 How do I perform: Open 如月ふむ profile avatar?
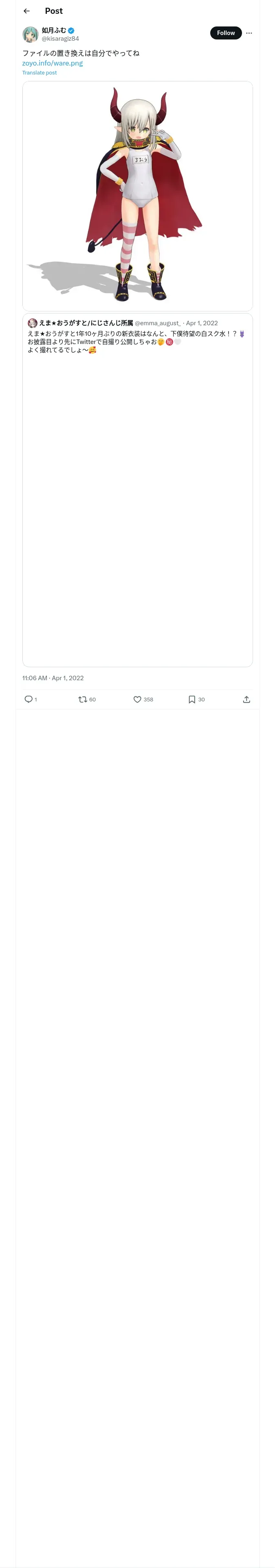pos(31,34)
